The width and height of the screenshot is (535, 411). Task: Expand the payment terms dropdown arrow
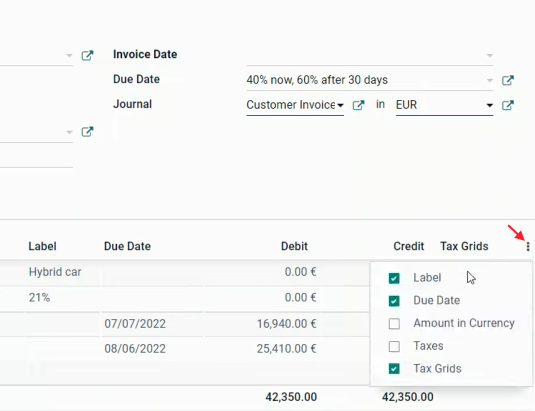click(490, 80)
